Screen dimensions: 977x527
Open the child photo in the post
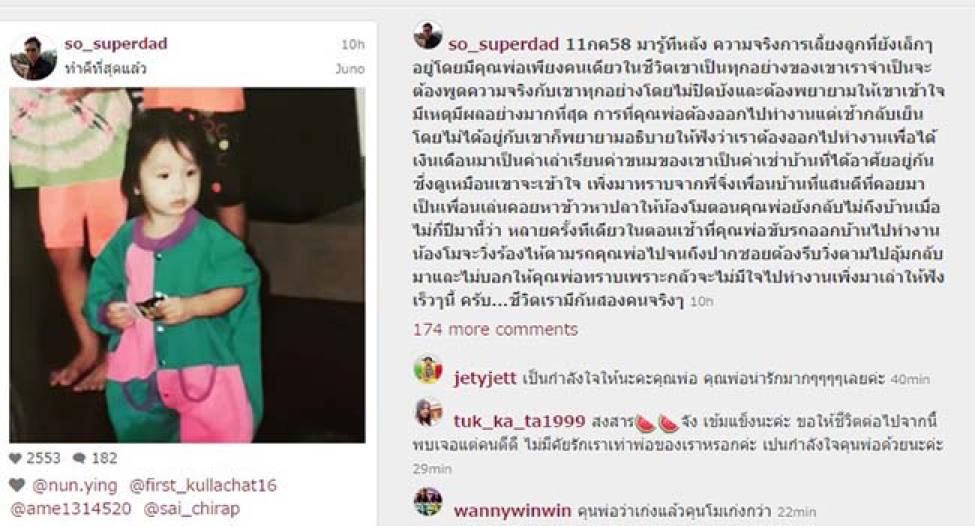point(187,265)
